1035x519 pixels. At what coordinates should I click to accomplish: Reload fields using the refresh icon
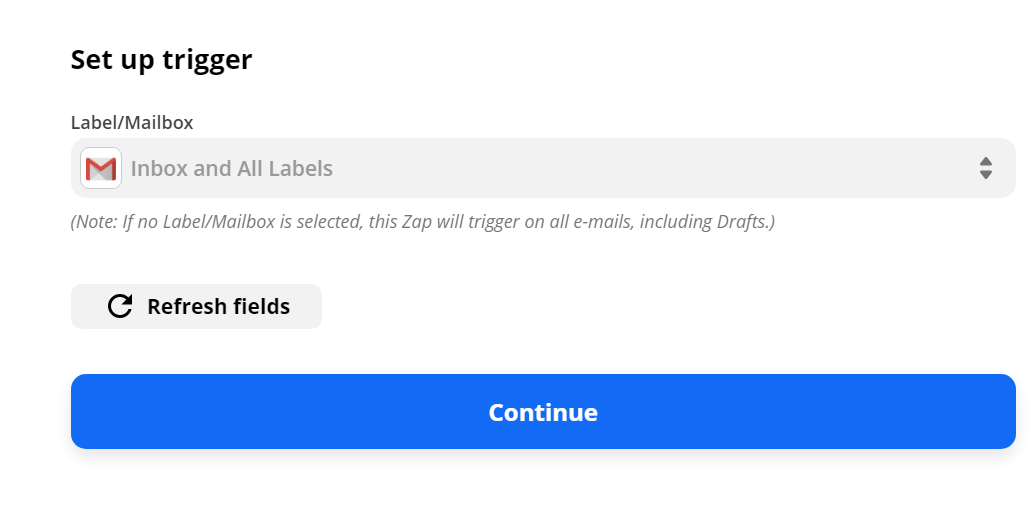tap(120, 306)
